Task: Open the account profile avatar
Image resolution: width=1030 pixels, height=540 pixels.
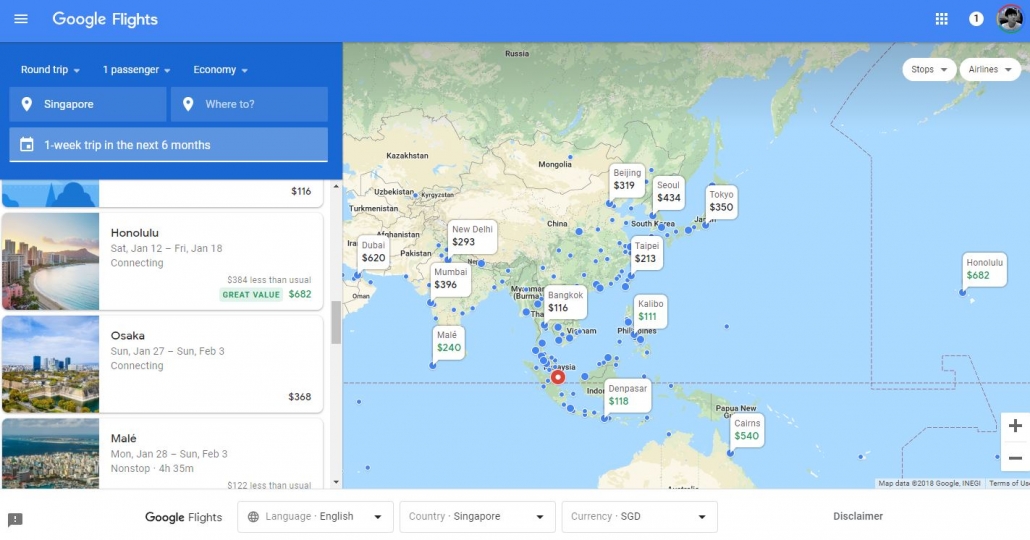Action: pyautogui.click(x=1010, y=19)
